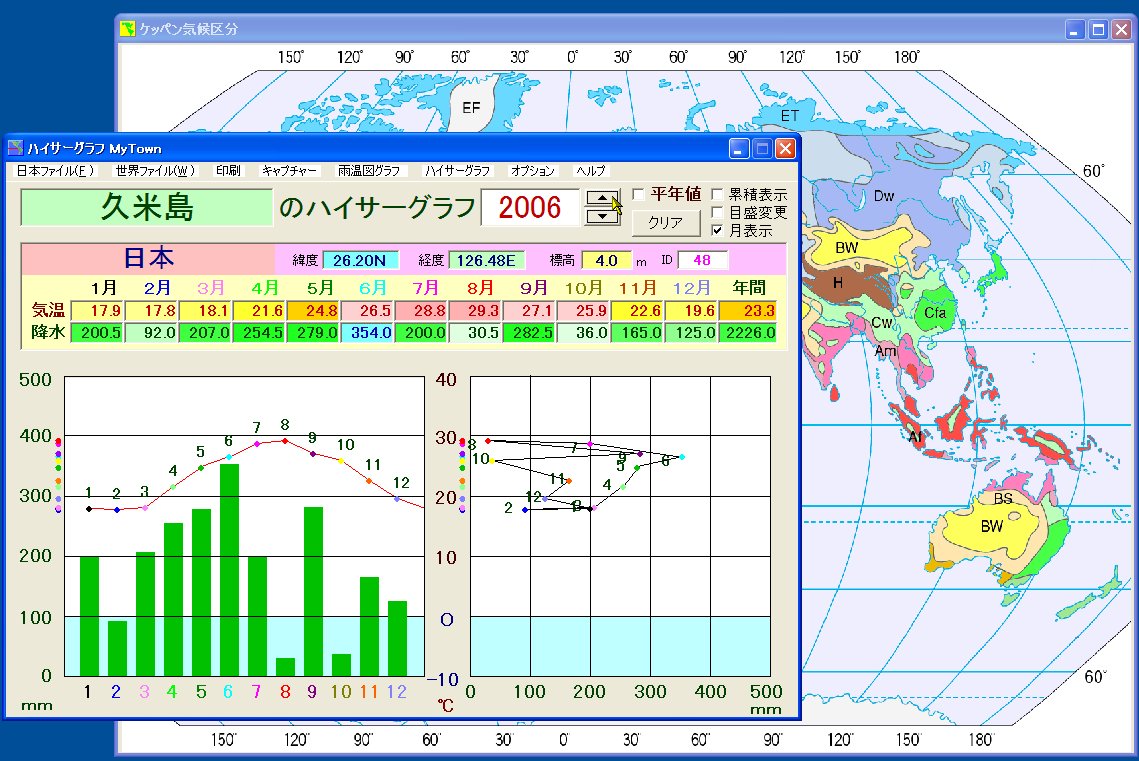This screenshot has width=1139, height=761.
Task: Select the elevation field 4.0
Action: [x=607, y=260]
